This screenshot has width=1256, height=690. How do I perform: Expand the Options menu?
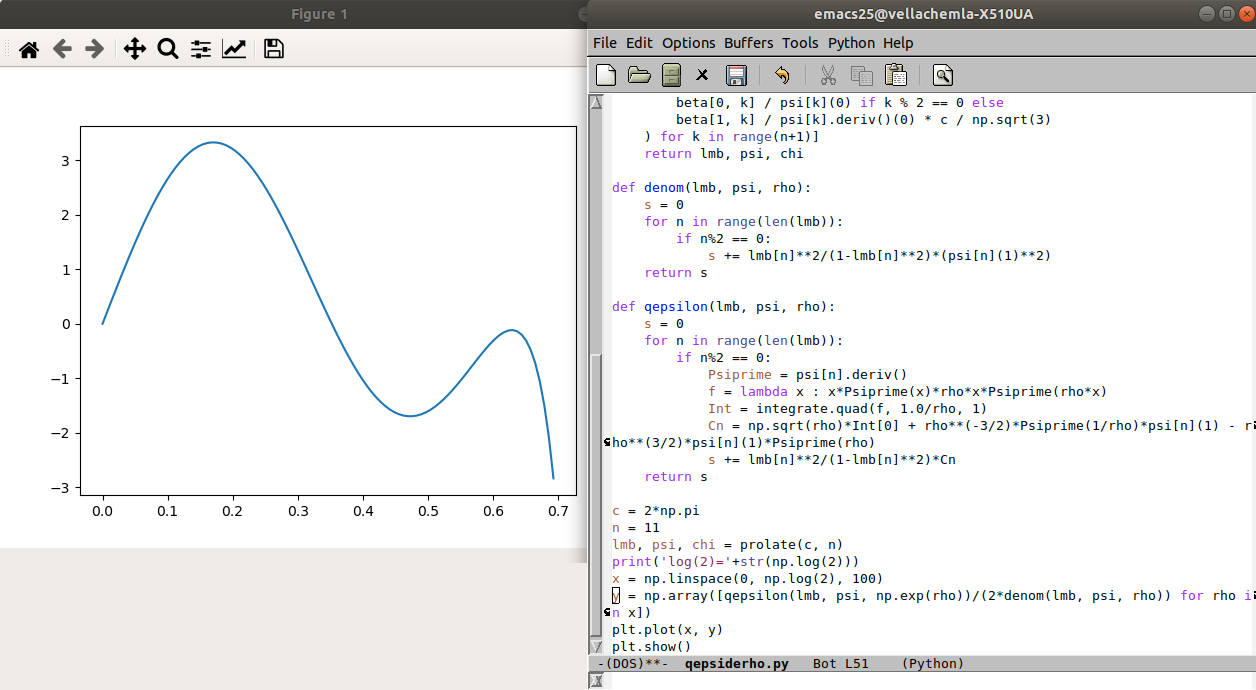coord(689,43)
